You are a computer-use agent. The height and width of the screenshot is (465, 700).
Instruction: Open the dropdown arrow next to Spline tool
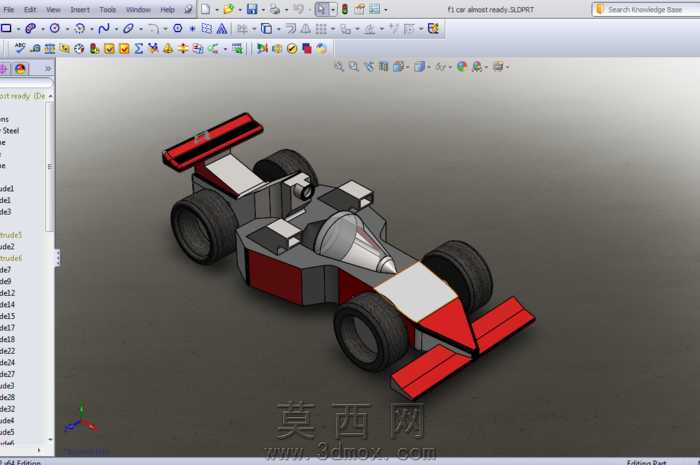coord(116,29)
